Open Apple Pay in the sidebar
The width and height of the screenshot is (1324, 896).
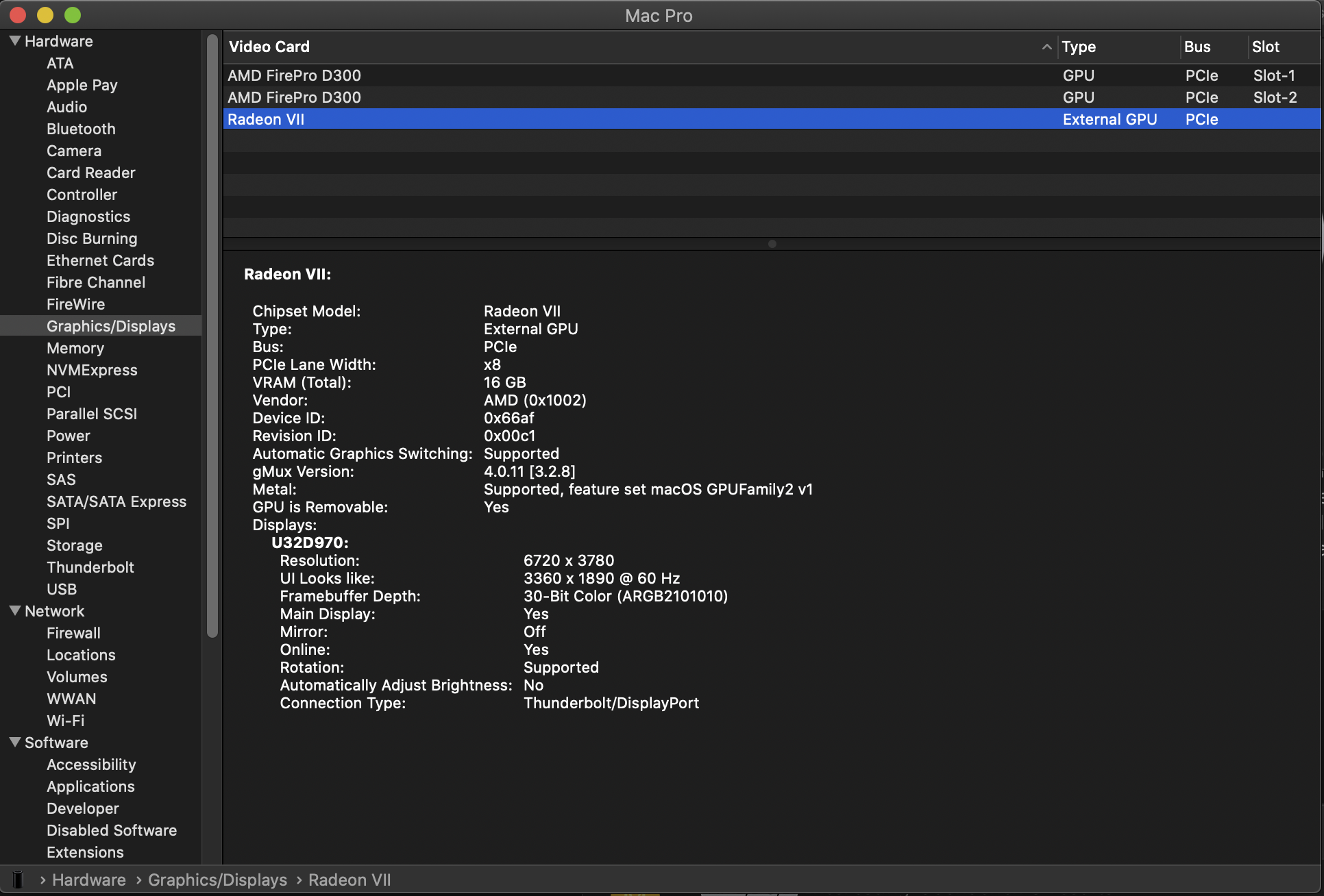pyautogui.click(x=82, y=85)
